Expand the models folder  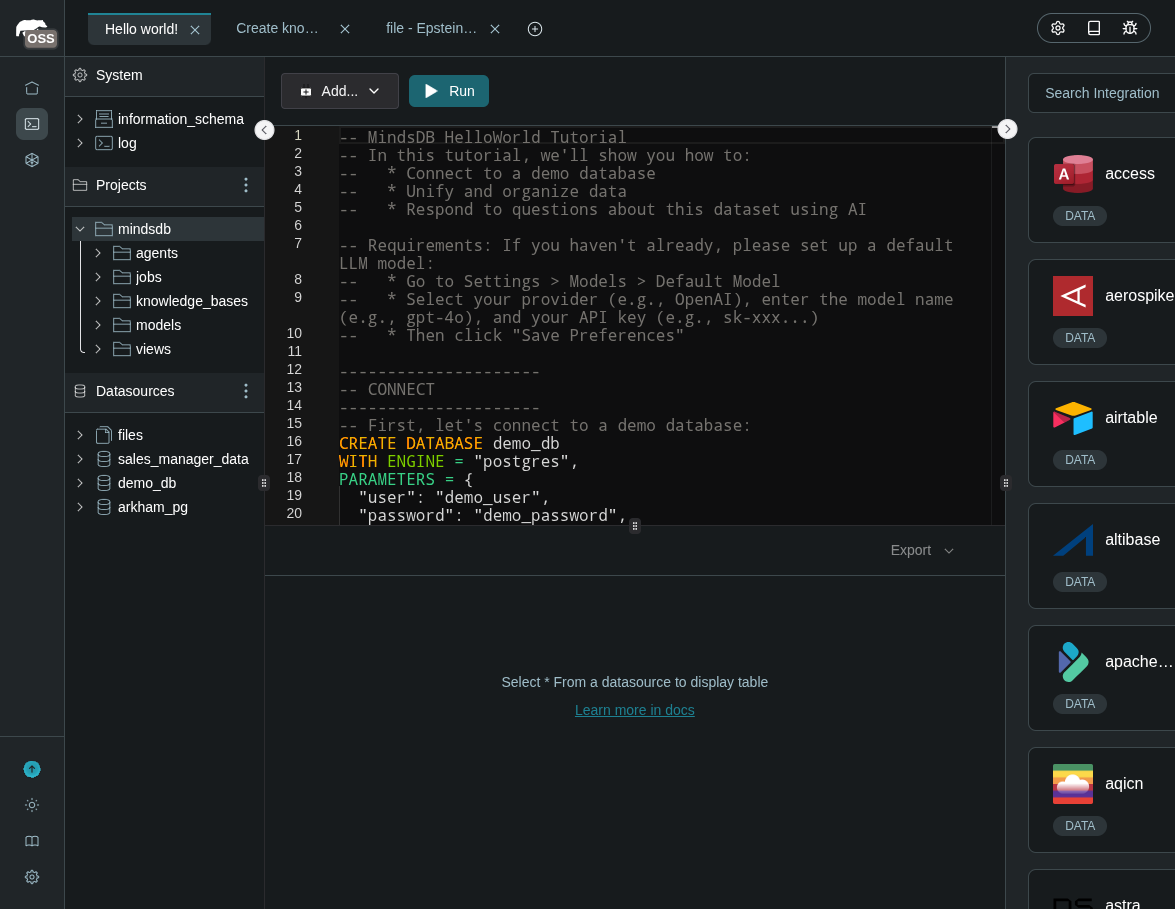pos(97,325)
